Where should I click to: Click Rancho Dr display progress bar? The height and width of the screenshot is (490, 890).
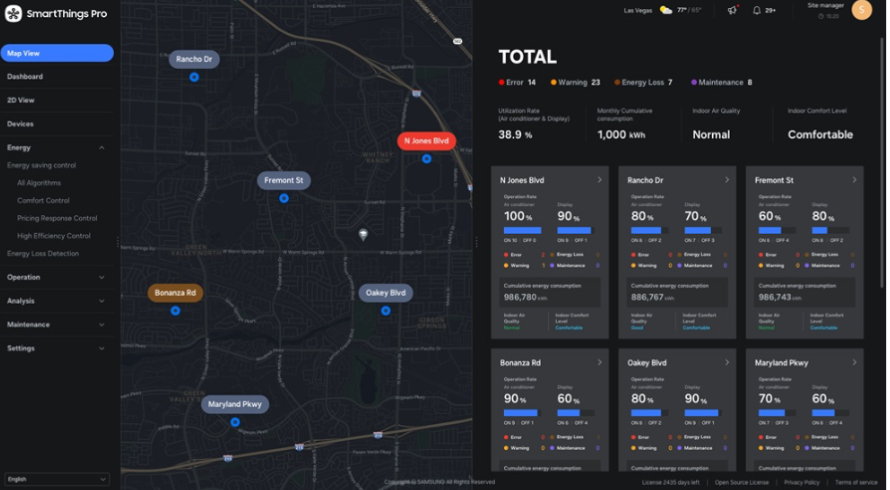point(703,231)
